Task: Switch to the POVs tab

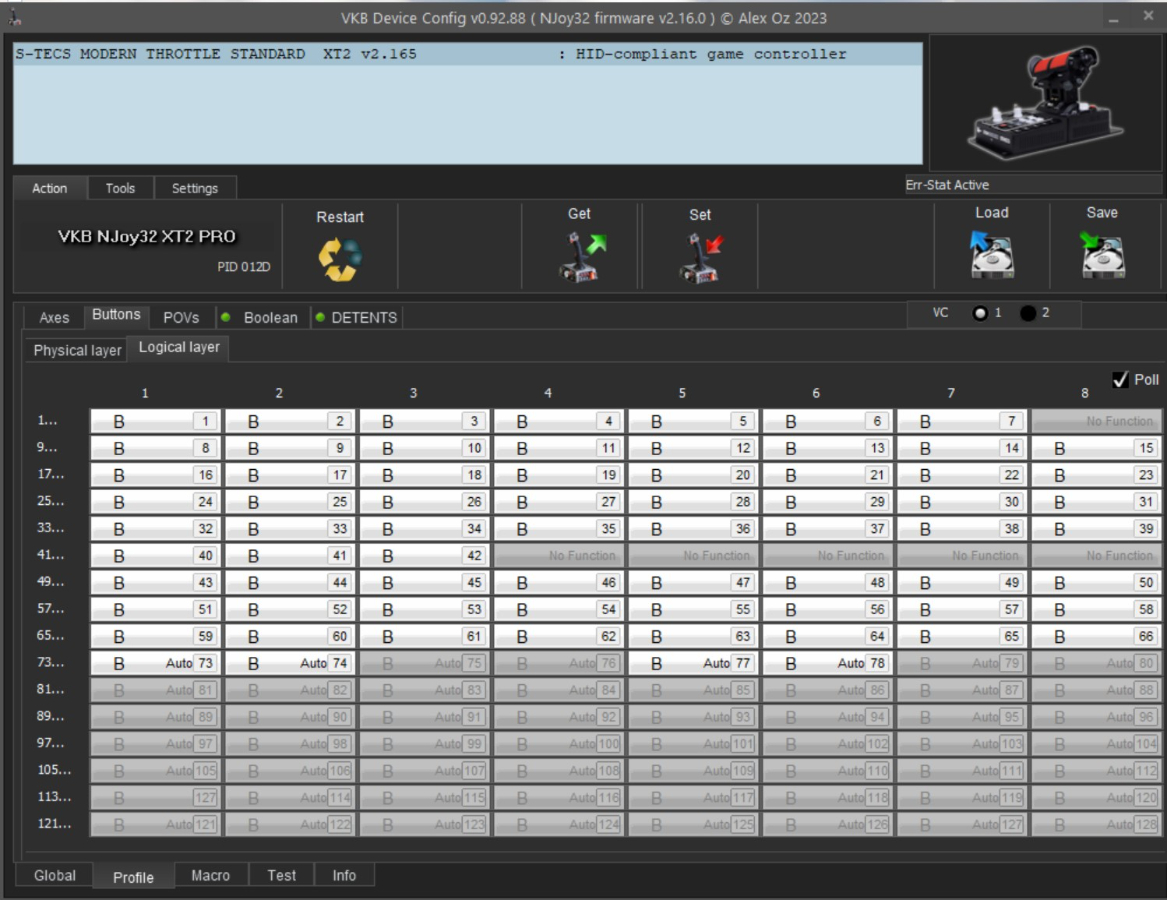Action: tap(182, 318)
